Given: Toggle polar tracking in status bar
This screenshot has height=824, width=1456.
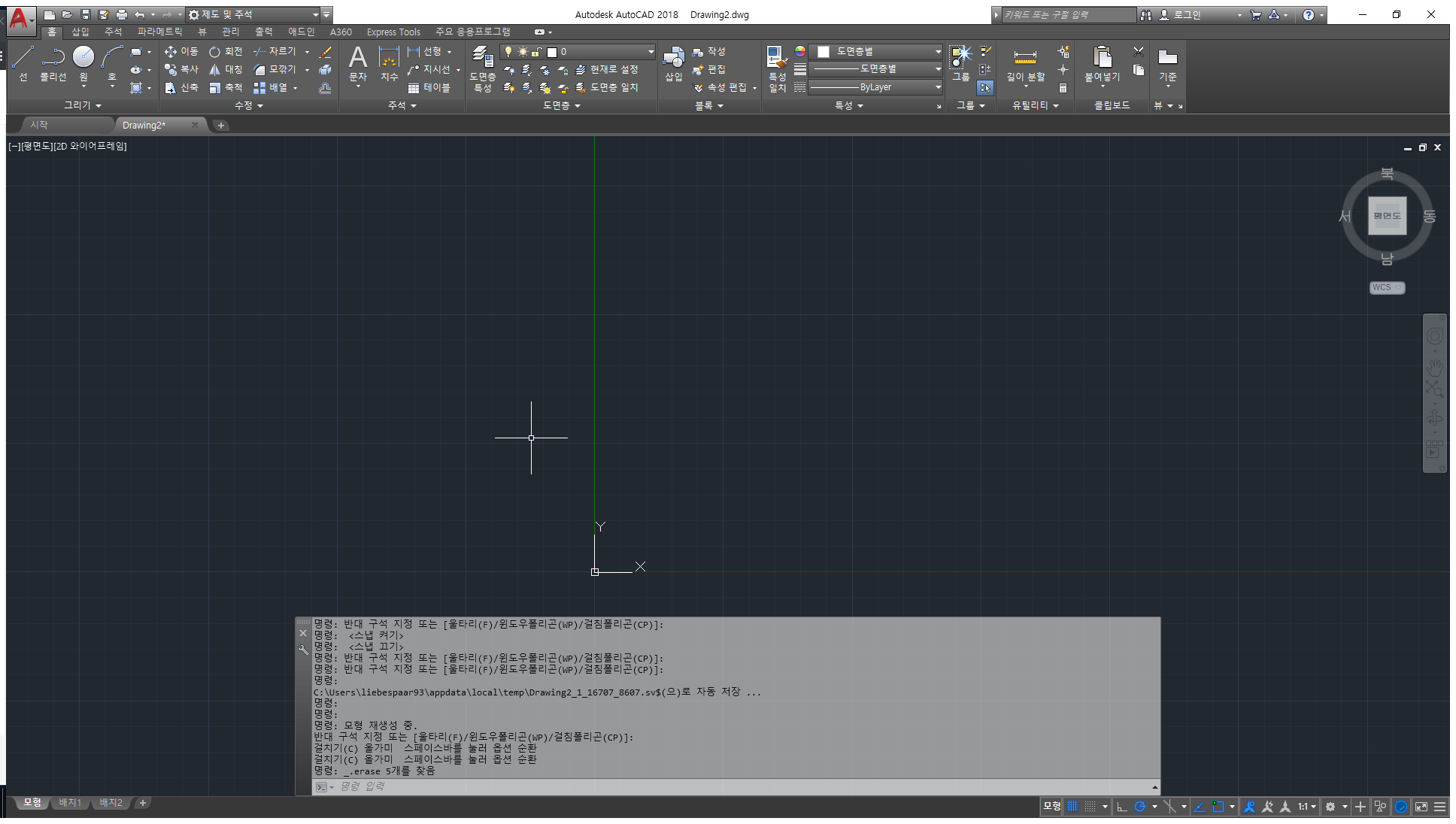Looking at the screenshot, I should (x=1140, y=807).
